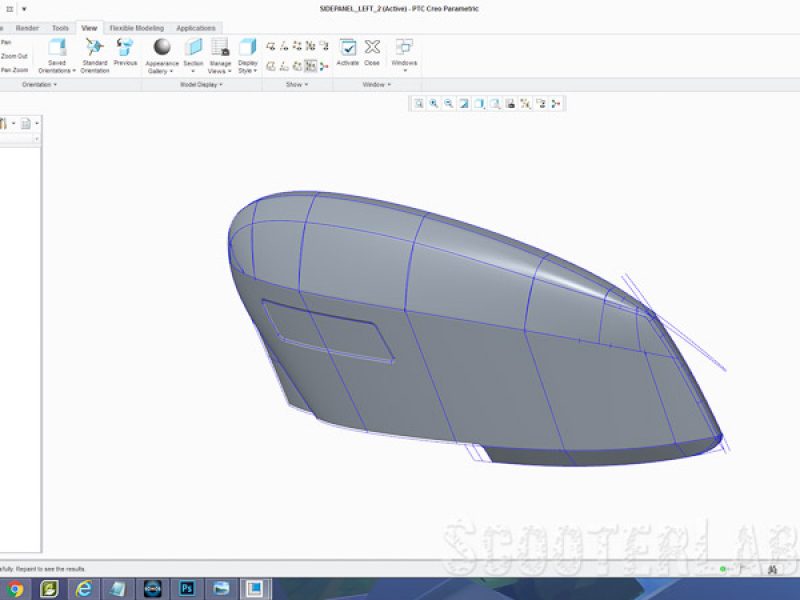Toggle the highlighted display button in Show group

coord(310,66)
